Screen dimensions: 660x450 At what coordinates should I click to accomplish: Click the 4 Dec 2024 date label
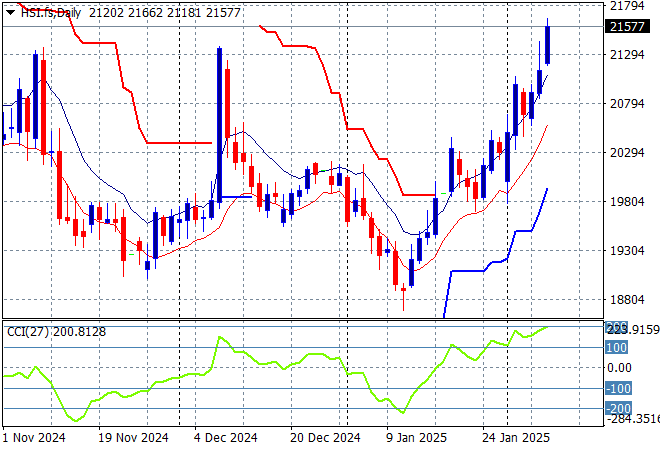point(225,438)
